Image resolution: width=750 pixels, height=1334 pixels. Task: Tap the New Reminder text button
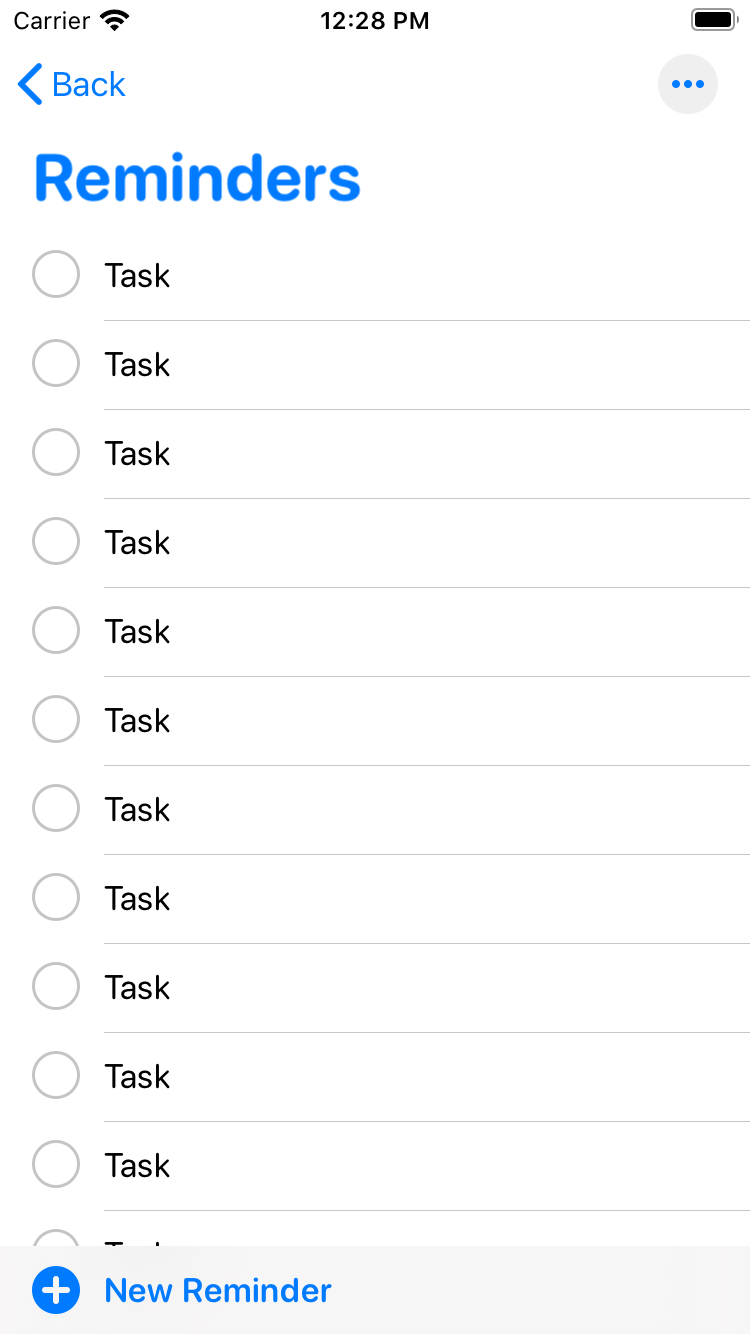point(218,1291)
